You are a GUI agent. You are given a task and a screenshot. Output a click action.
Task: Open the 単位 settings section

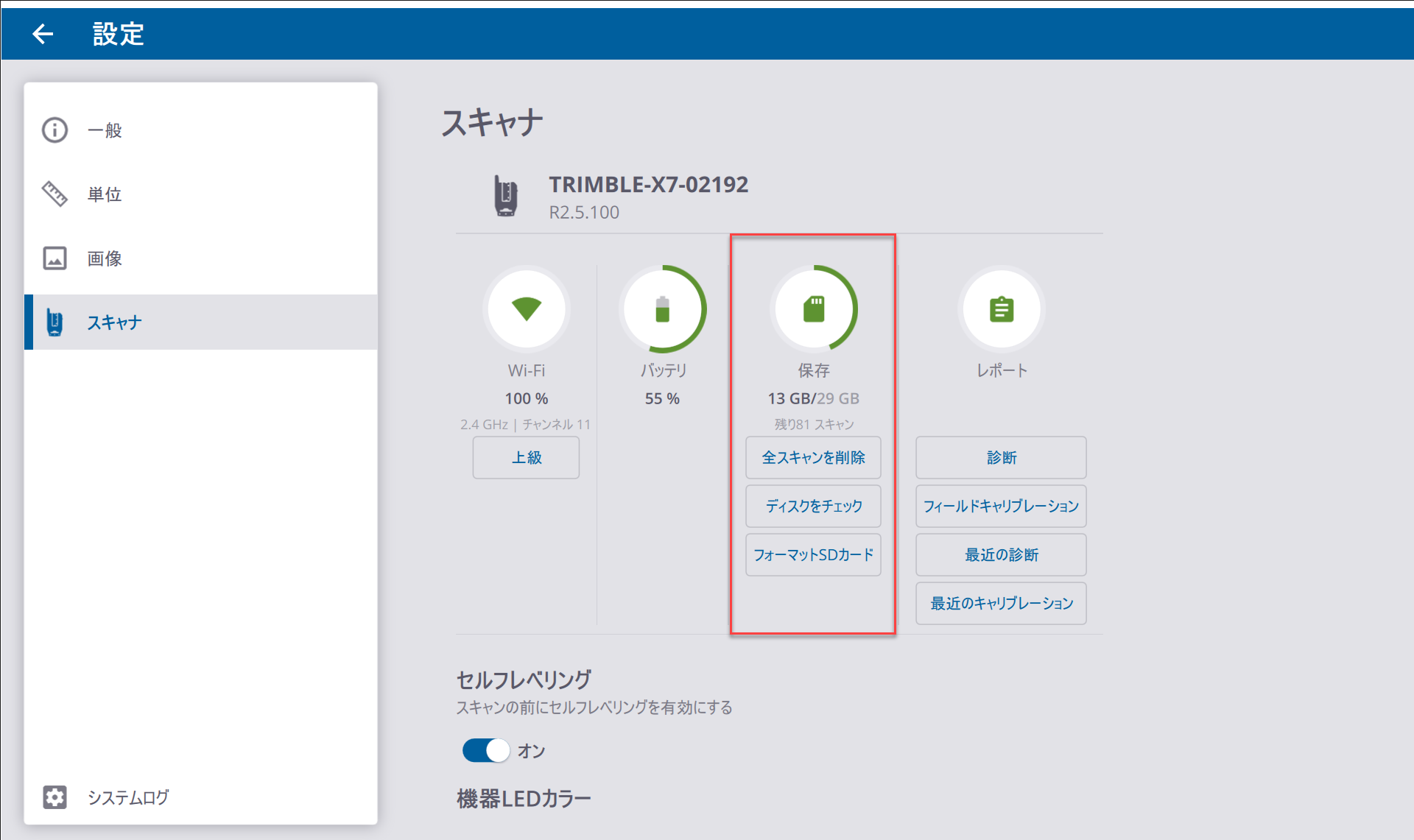pos(201,194)
